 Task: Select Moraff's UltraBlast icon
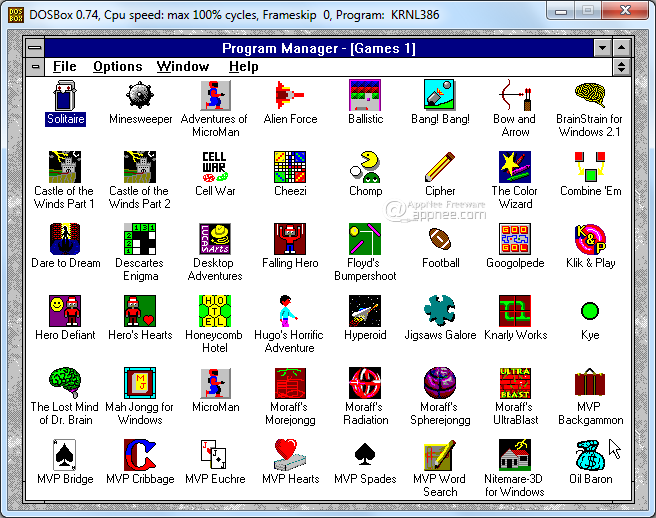pos(515,383)
